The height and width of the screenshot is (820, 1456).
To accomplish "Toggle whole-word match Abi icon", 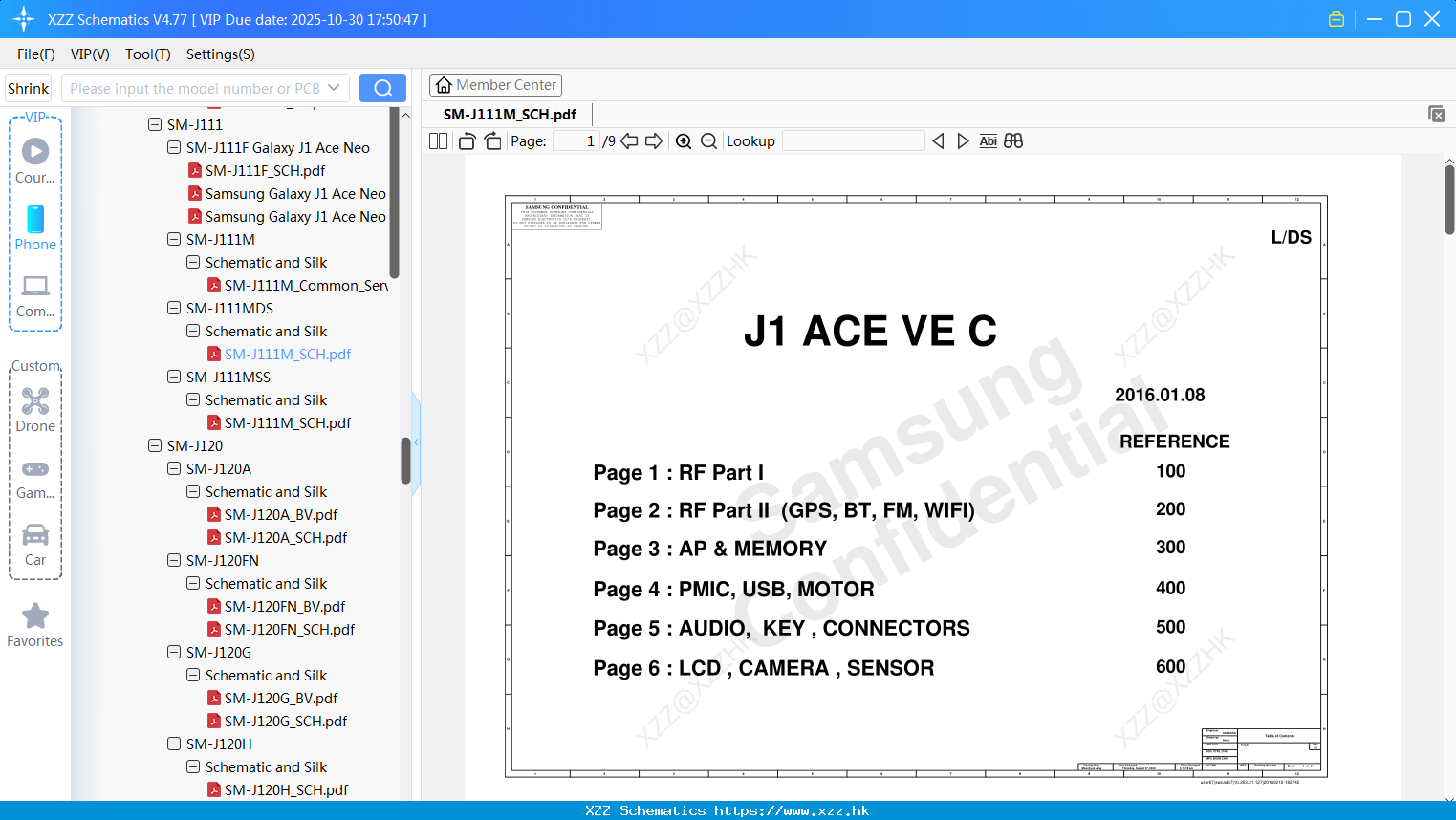I will (989, 140).
